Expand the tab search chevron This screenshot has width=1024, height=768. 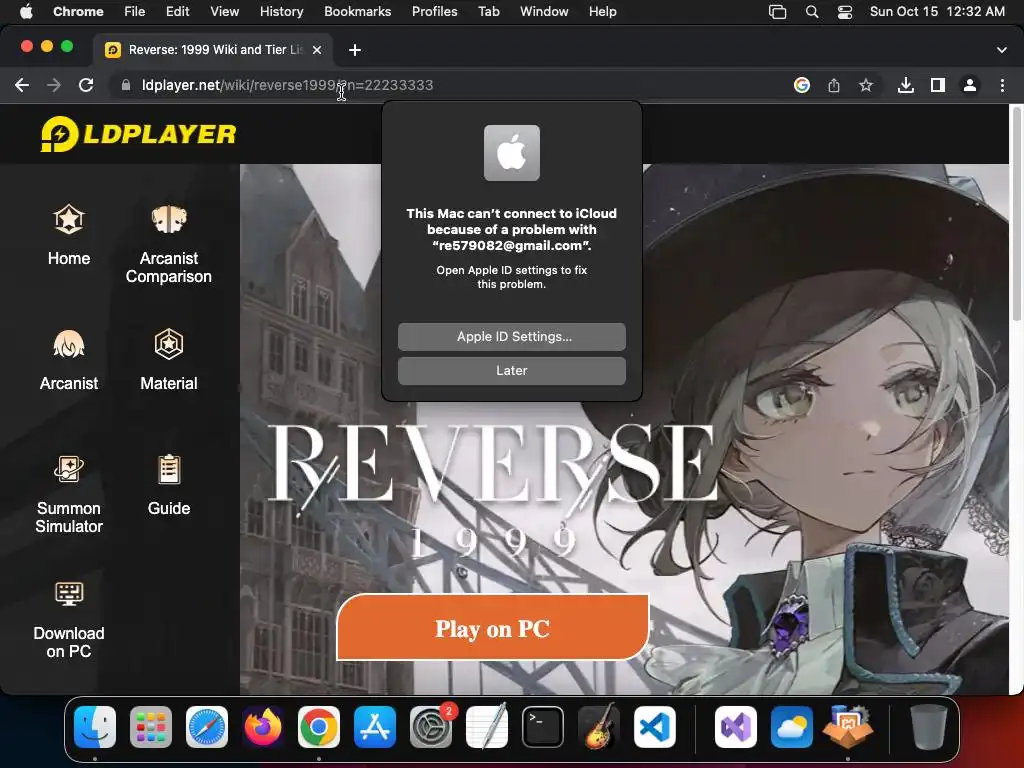(1002, 50)
